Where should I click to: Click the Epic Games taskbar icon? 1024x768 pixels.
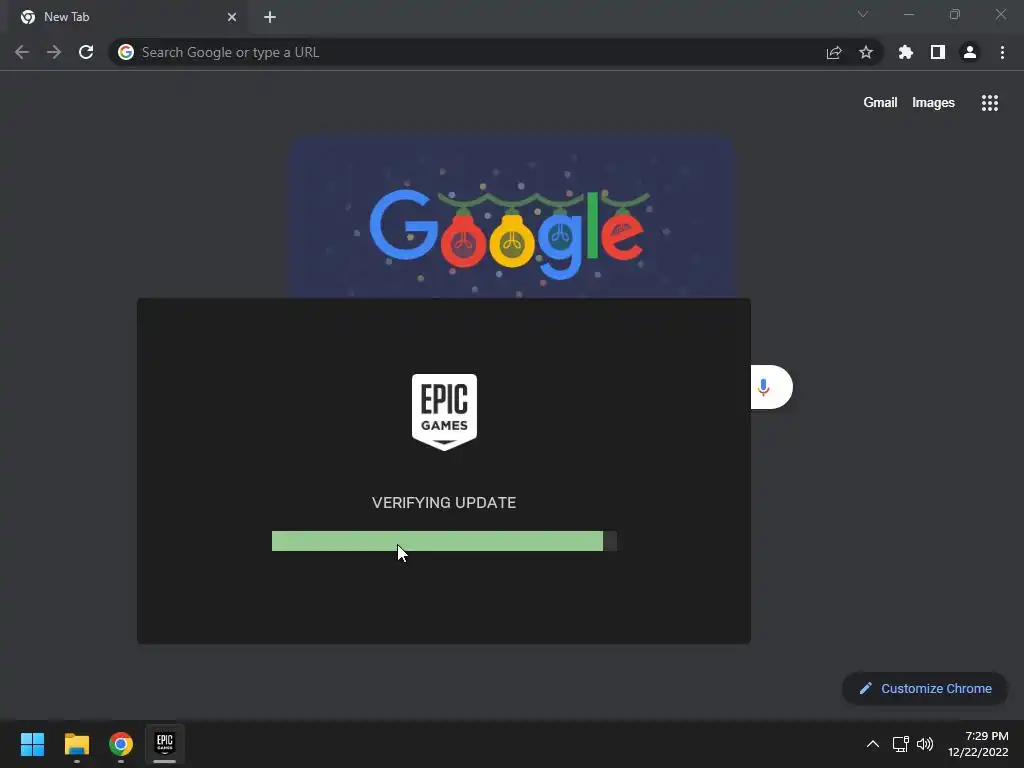click(x=165, y=744)
